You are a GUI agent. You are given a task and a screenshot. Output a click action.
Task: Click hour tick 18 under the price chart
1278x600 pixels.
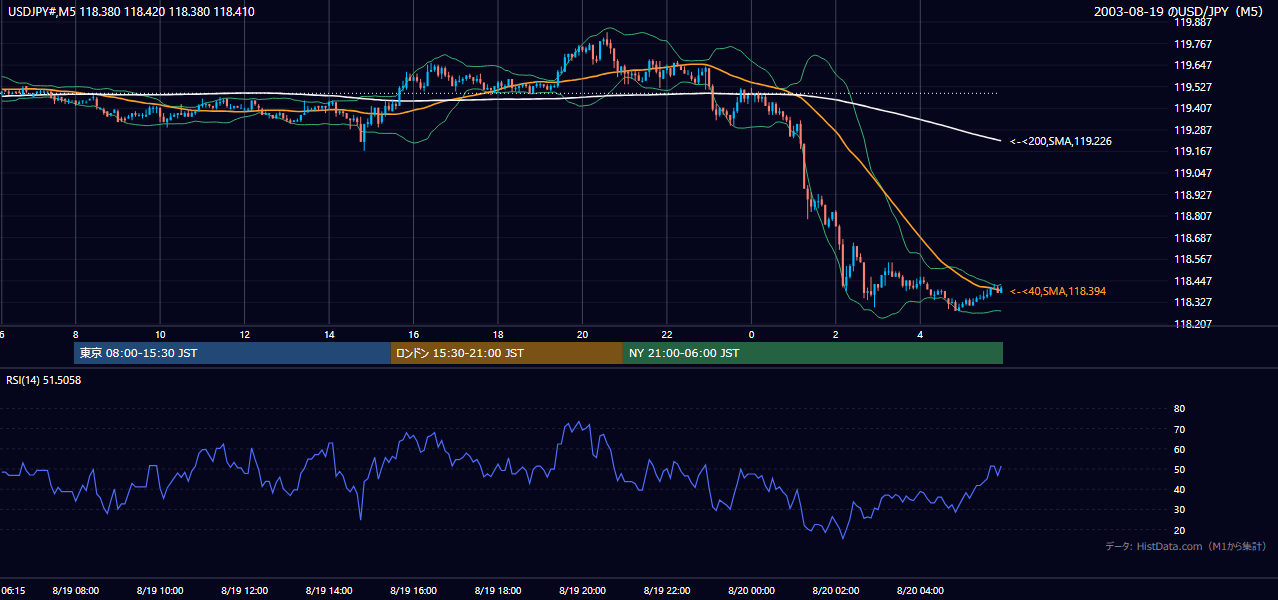pos(498,334)
